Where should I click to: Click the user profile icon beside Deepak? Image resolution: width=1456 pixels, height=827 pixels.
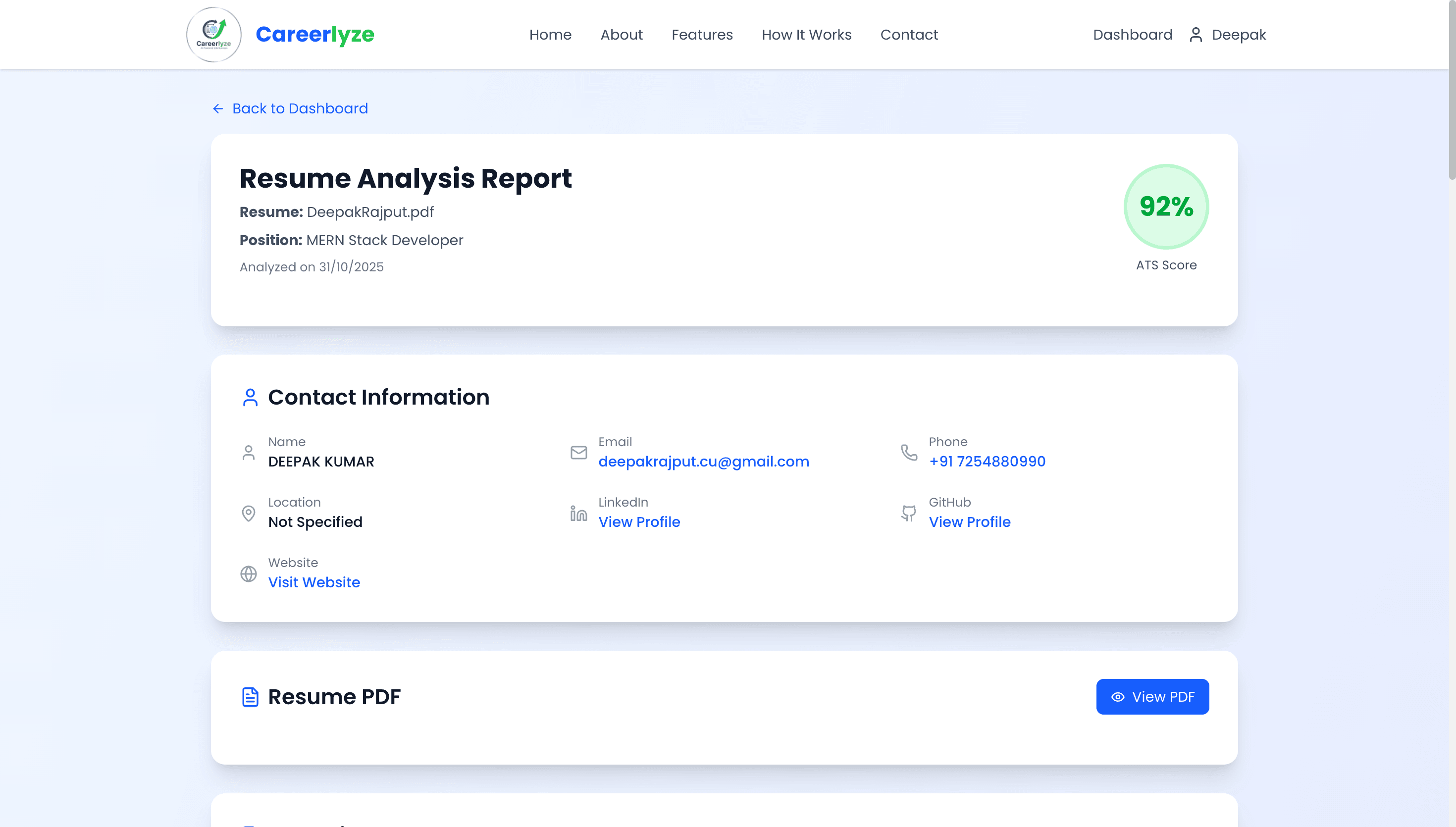pyautogui.click(x=1196, y=34)
